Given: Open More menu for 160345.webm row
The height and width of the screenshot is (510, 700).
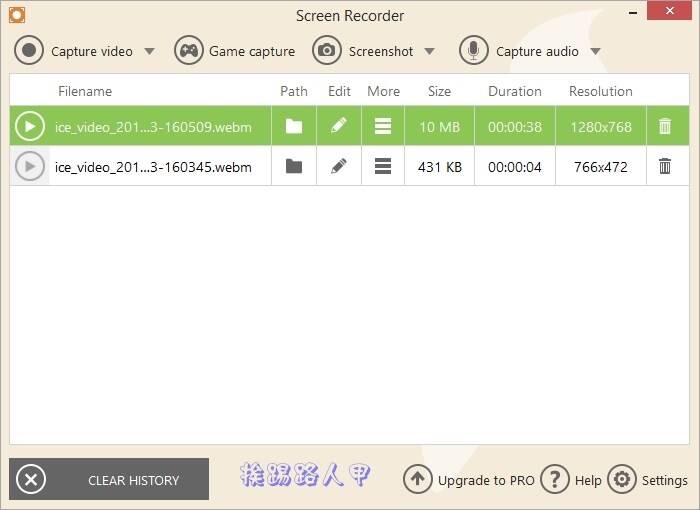Looking at the screenshot, I should point(383,167).
